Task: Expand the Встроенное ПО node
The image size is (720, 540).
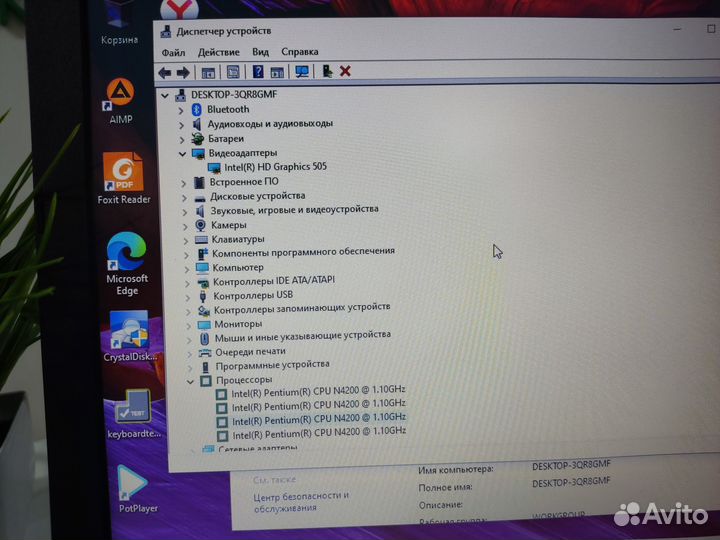Action: pos(184,183)
